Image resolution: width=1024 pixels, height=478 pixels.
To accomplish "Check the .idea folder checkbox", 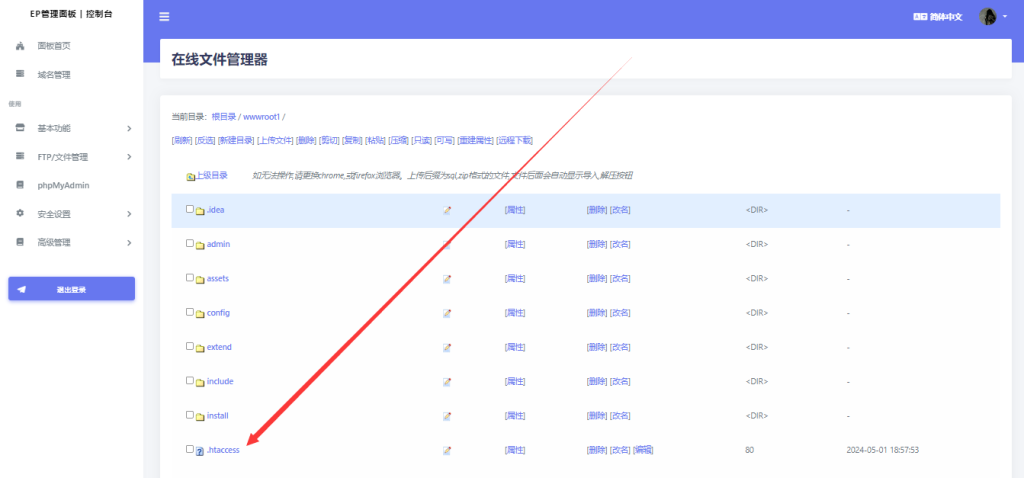I will pos(190,209).
